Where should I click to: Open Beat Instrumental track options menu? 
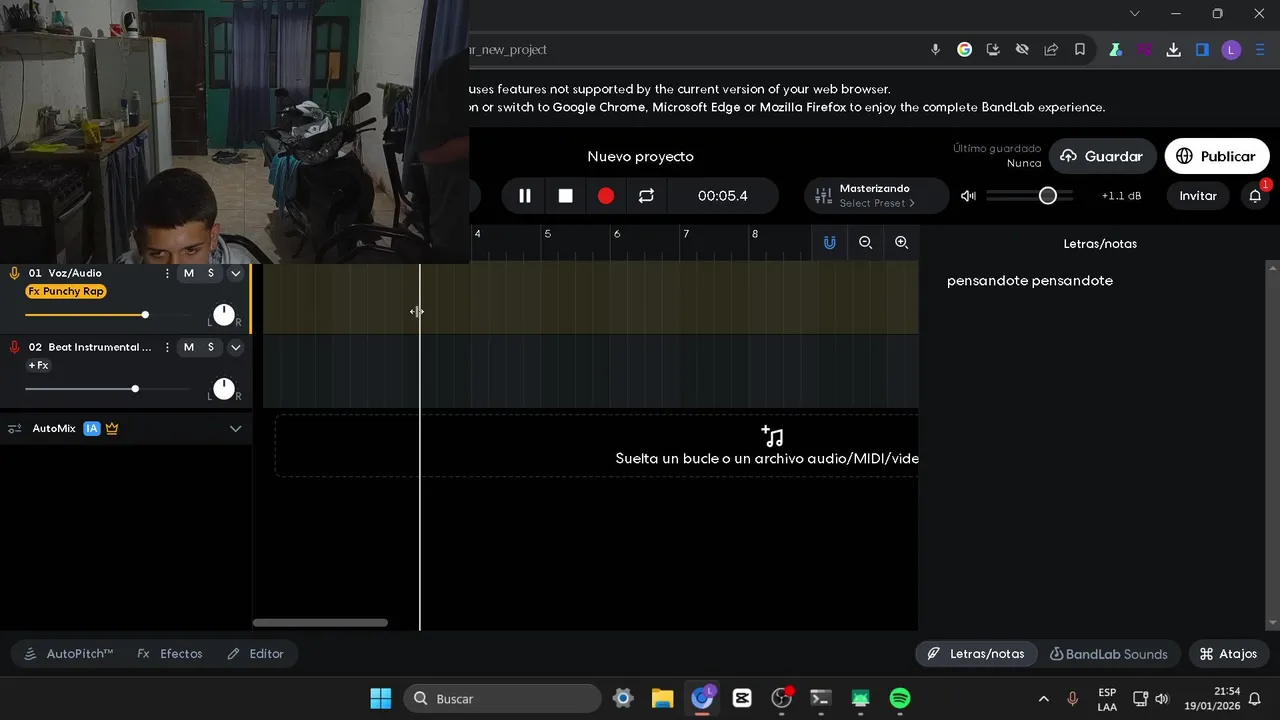click(x=167, y=347)
